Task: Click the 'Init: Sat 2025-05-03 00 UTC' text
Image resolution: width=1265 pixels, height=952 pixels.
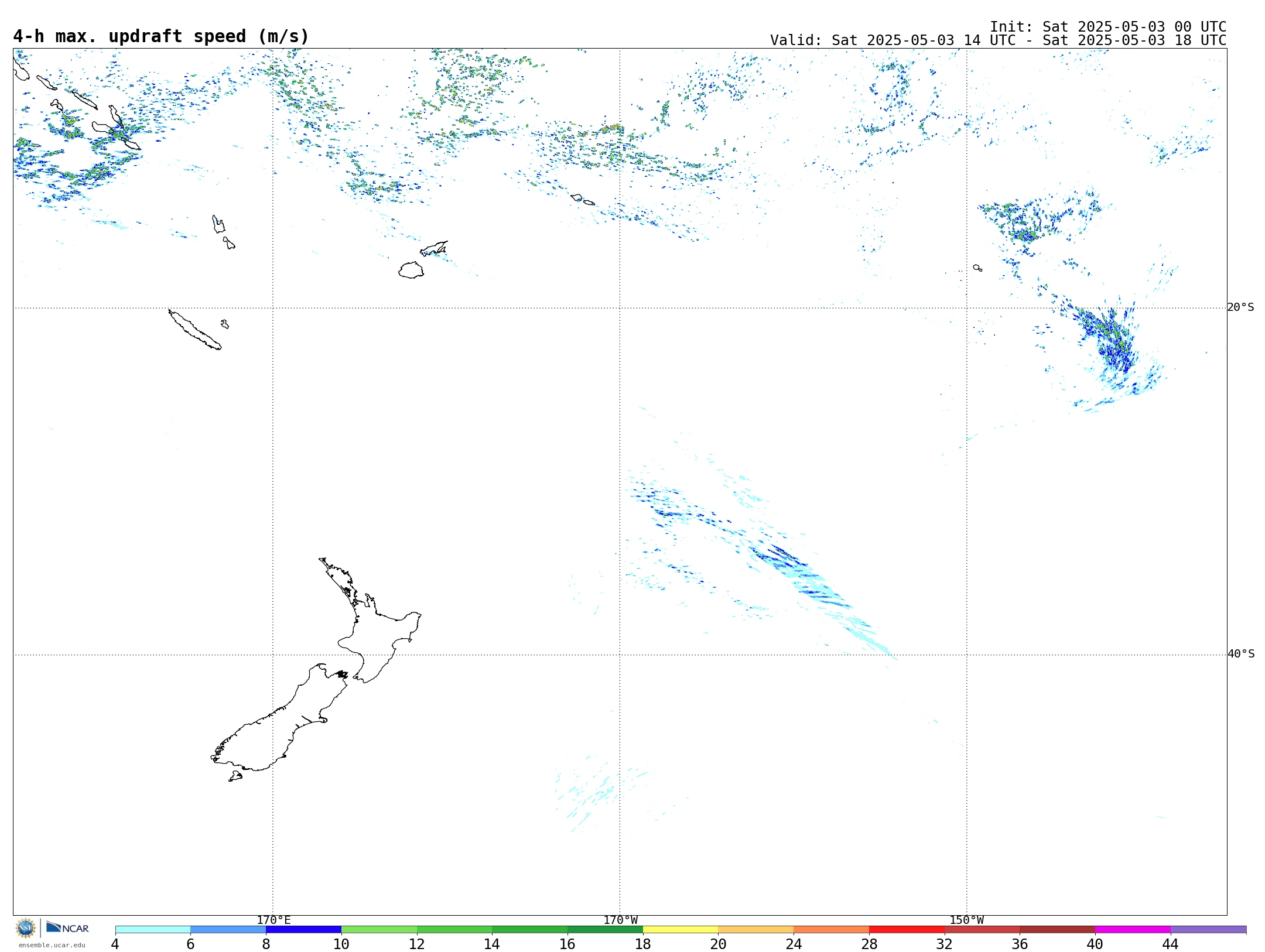Action: [1108, 27]
